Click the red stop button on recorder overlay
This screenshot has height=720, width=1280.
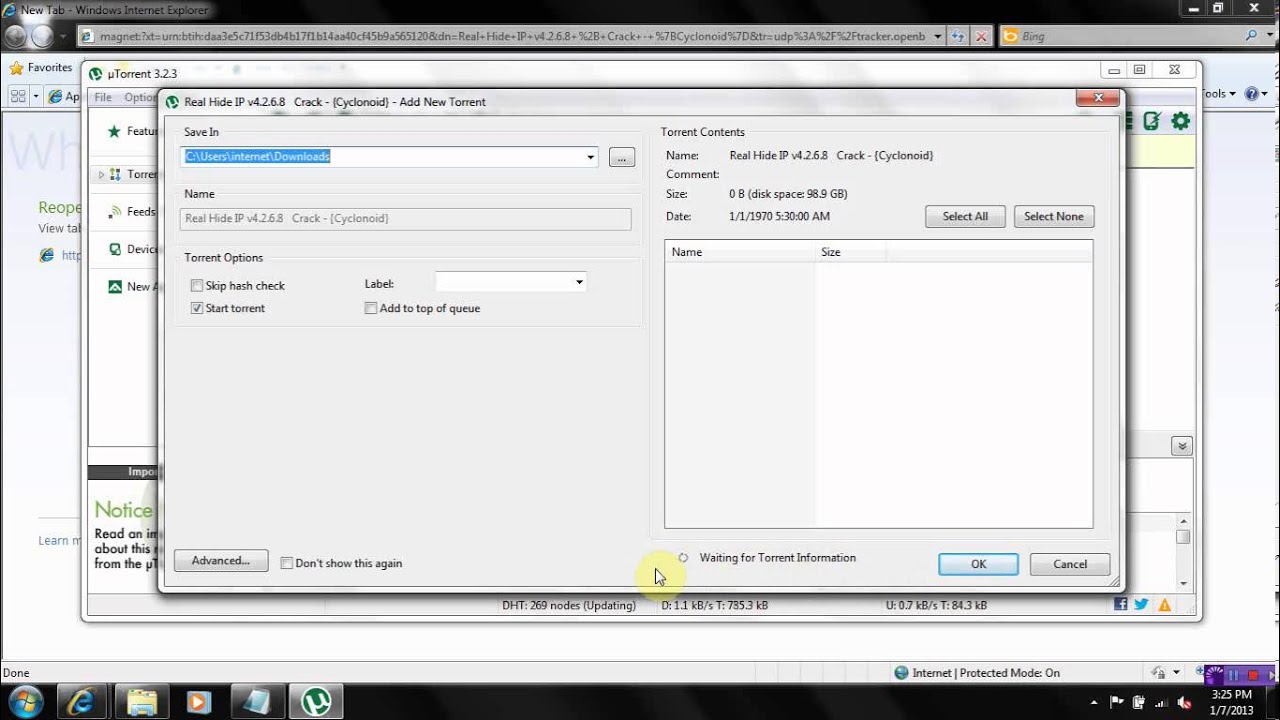1253,675
